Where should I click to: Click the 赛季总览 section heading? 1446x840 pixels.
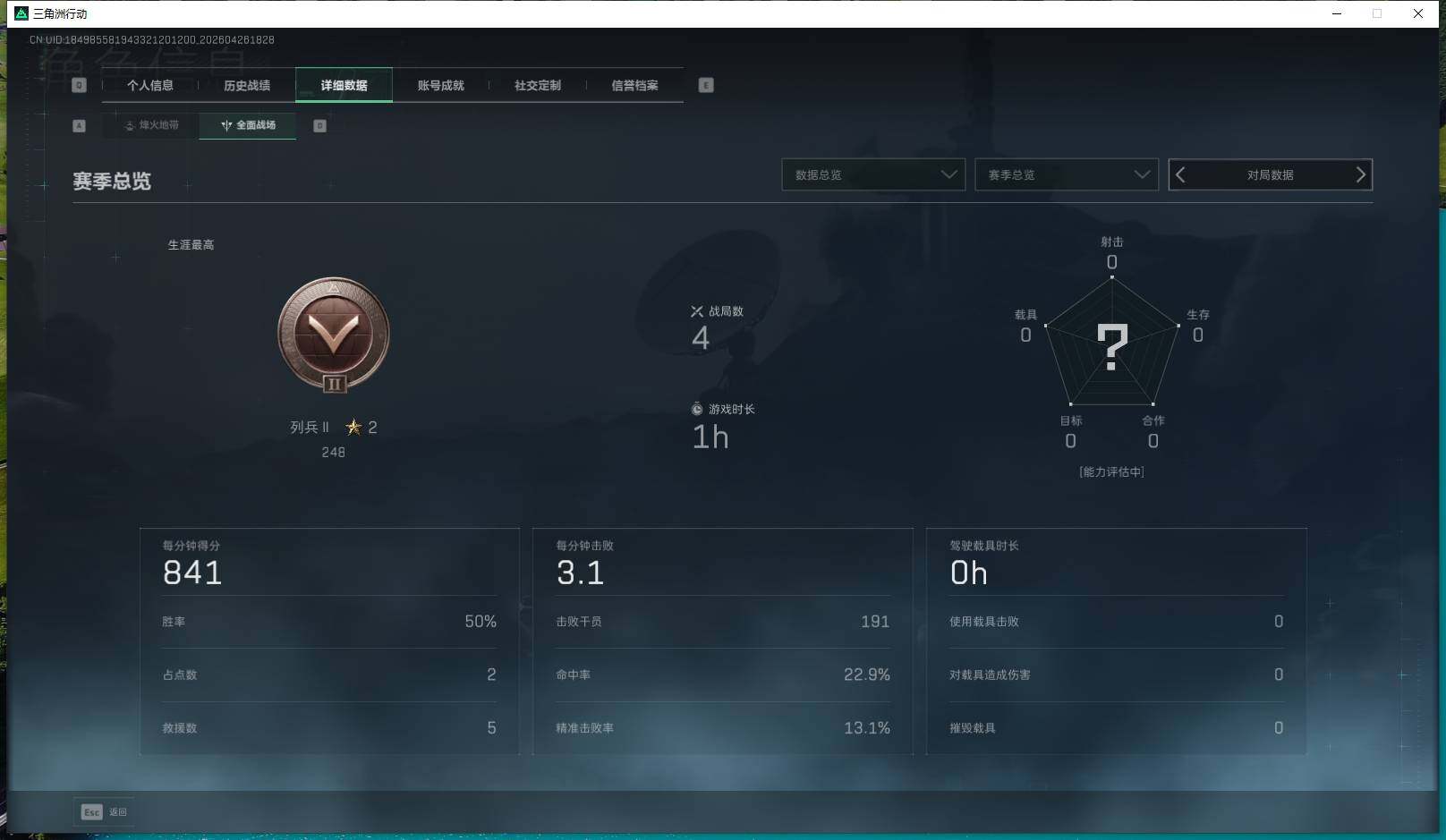point(112,182)
